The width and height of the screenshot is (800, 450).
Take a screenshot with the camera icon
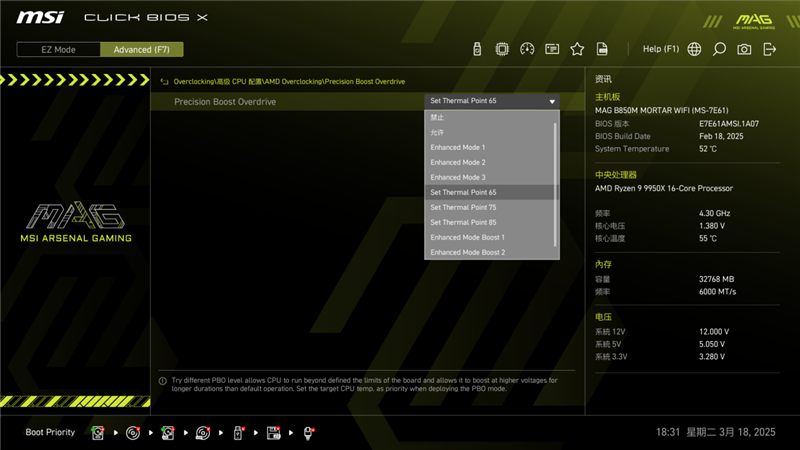pos(744,49)
